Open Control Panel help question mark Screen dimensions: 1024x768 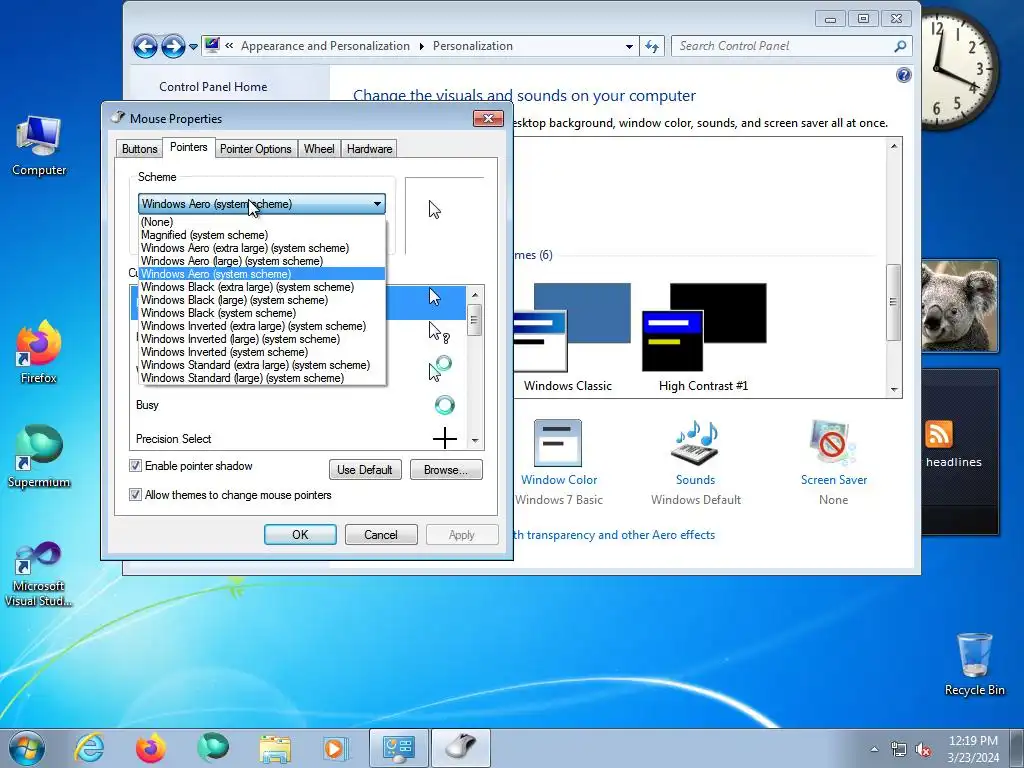903,75
